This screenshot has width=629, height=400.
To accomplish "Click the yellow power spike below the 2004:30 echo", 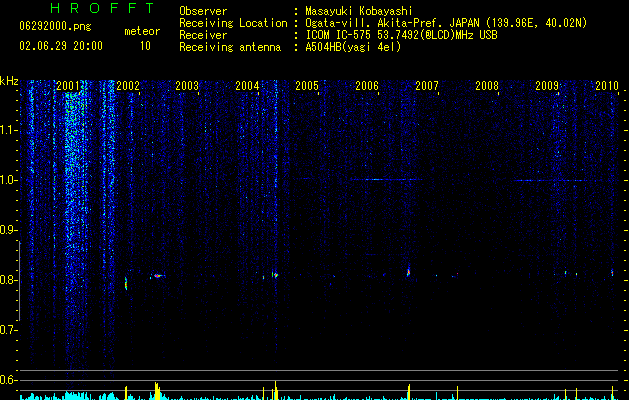I will pyautogui.click(x=276, y=390).
